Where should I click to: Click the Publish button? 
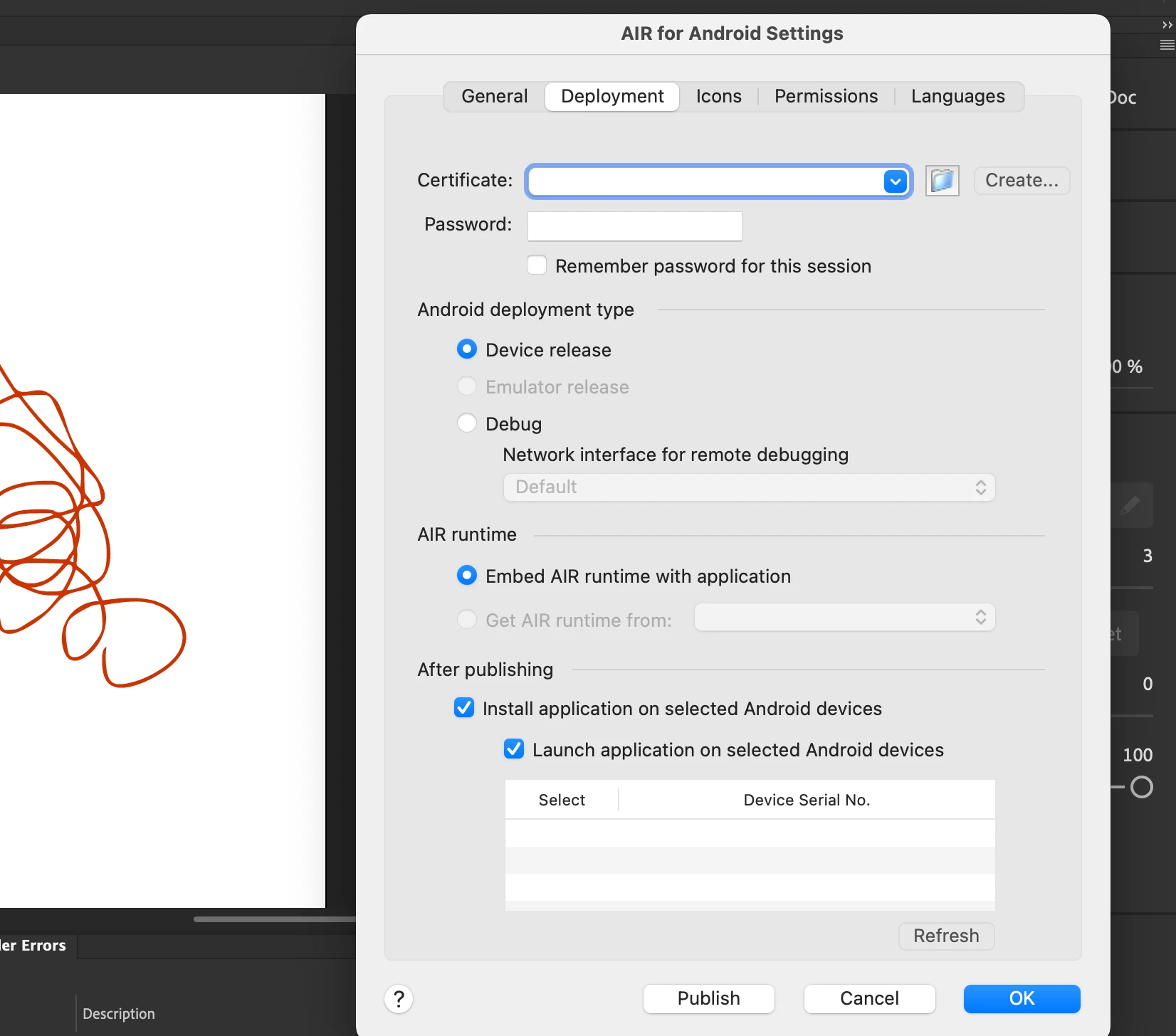tap(708, 998)
